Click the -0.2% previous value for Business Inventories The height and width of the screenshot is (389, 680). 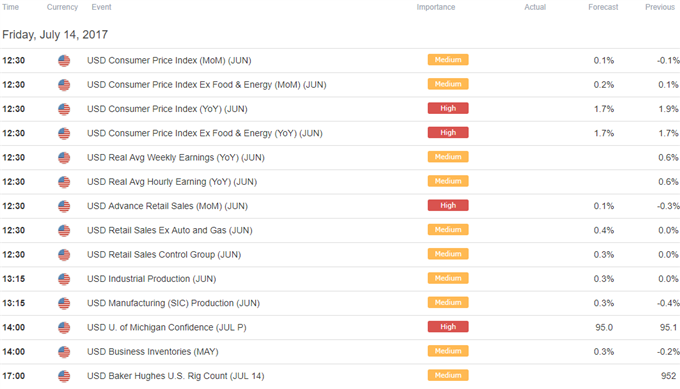coord(668,352)
